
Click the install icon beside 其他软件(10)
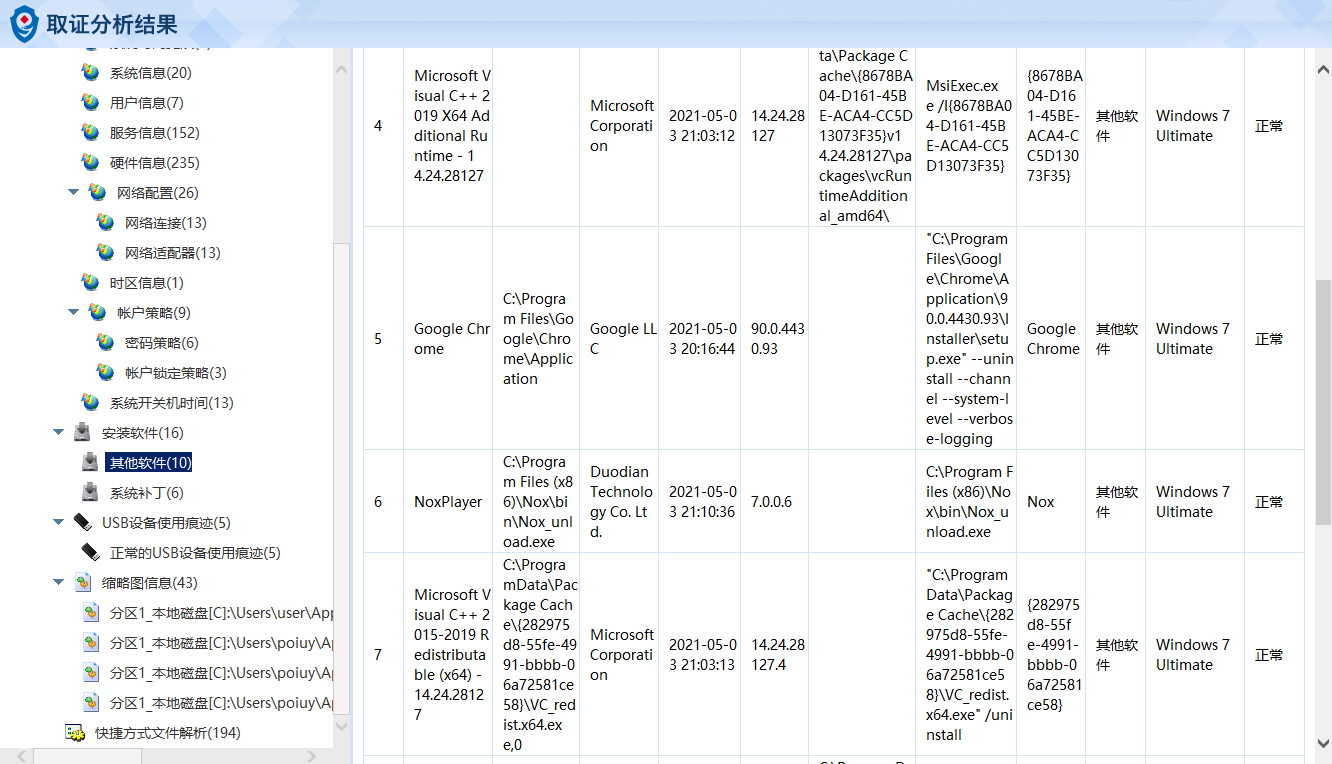[x=90, y=463]
